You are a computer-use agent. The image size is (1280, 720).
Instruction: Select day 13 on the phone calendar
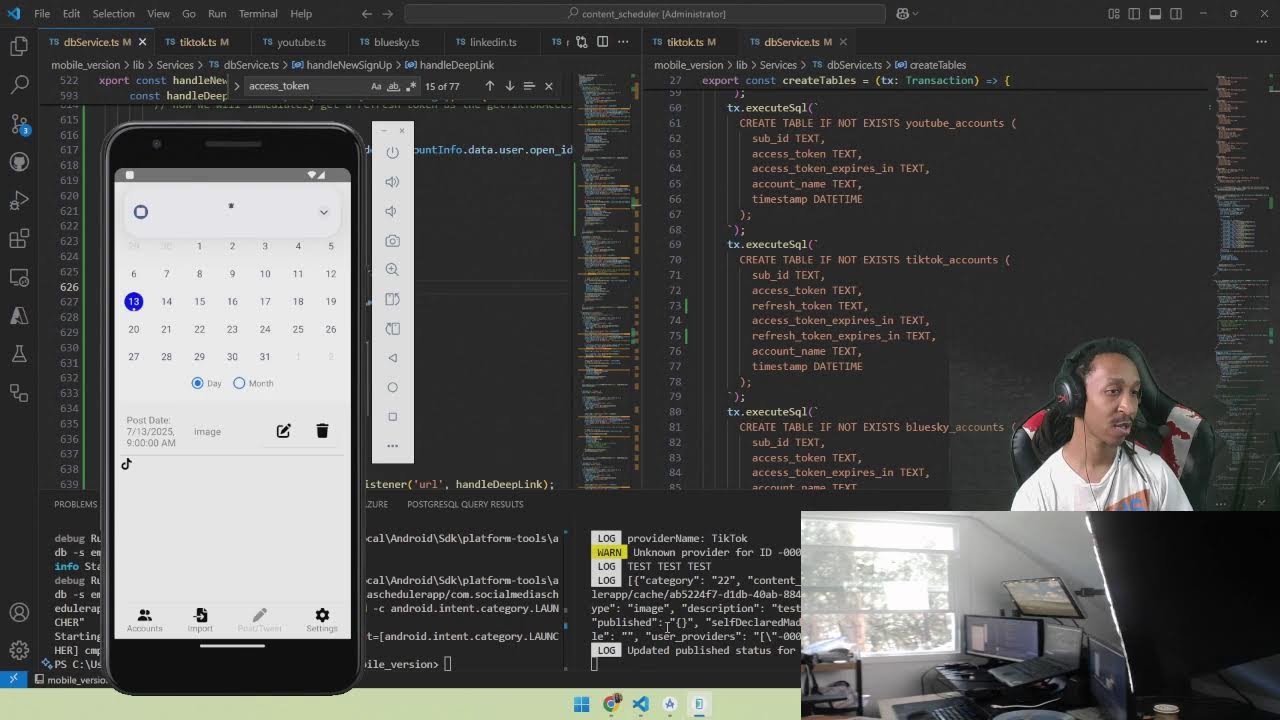[x=133, y=301]
